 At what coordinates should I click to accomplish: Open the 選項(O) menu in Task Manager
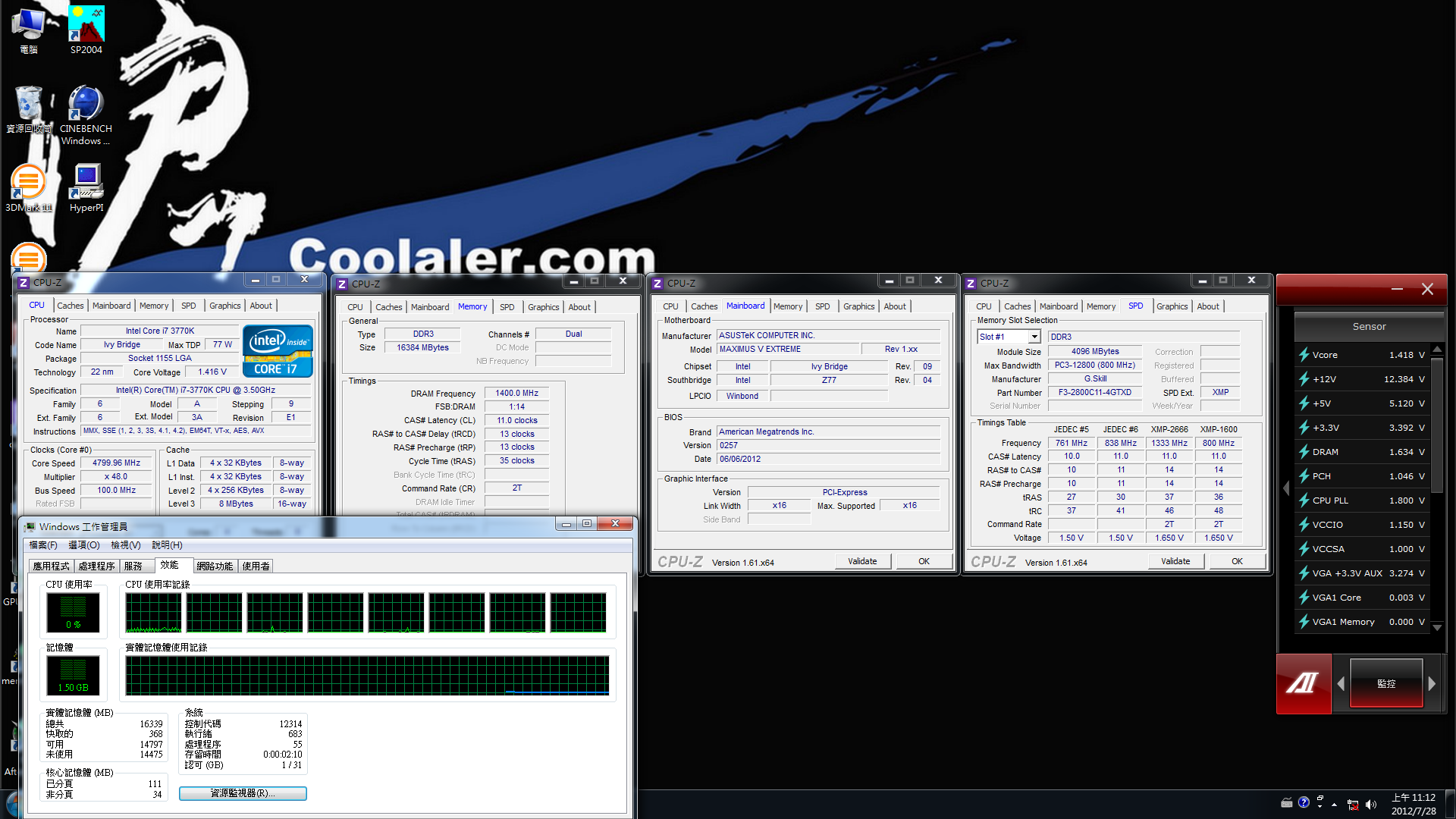click(x=84, y=545)
